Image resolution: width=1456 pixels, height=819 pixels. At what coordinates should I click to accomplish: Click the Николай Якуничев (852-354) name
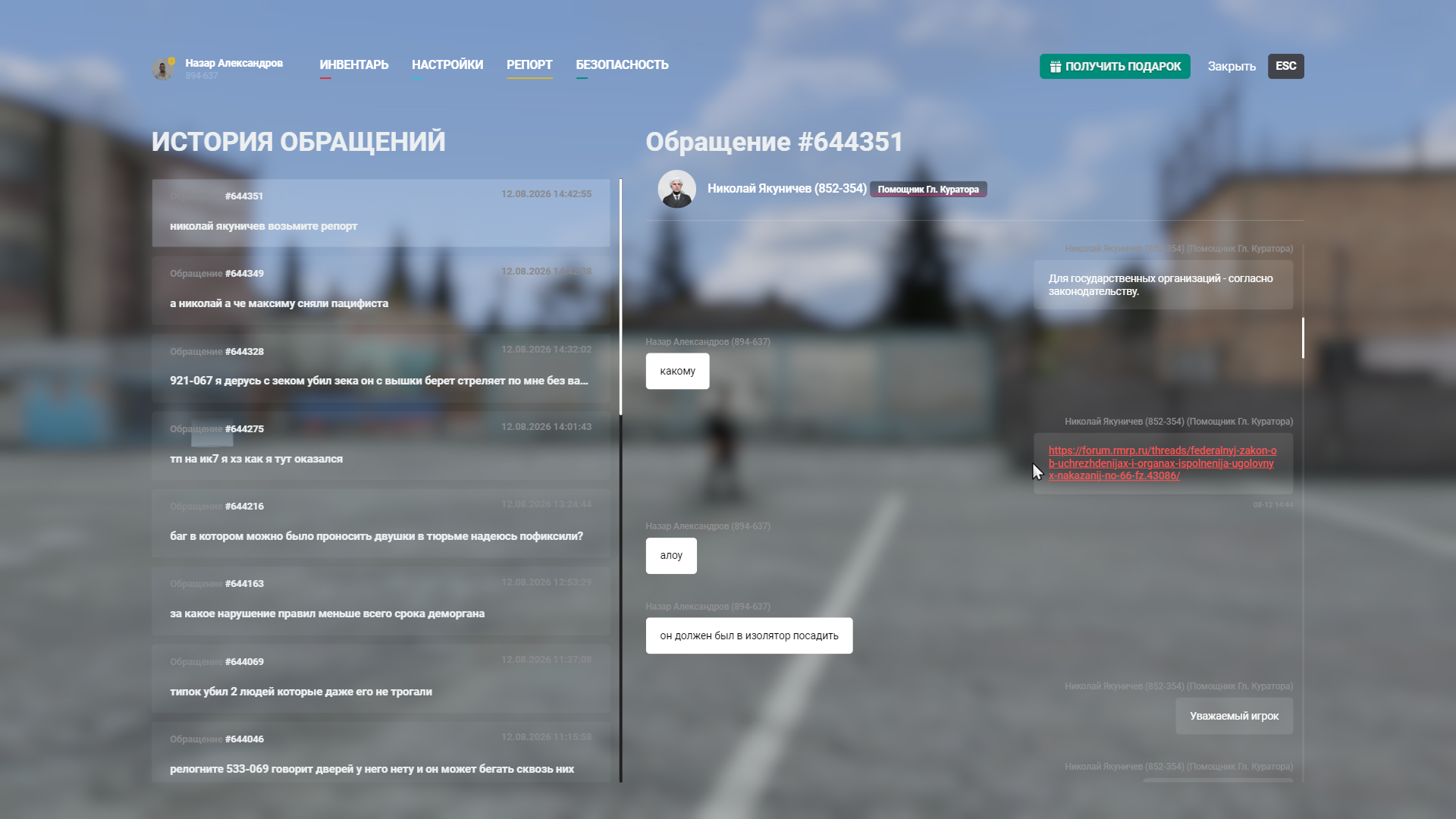tap(787, 188)
